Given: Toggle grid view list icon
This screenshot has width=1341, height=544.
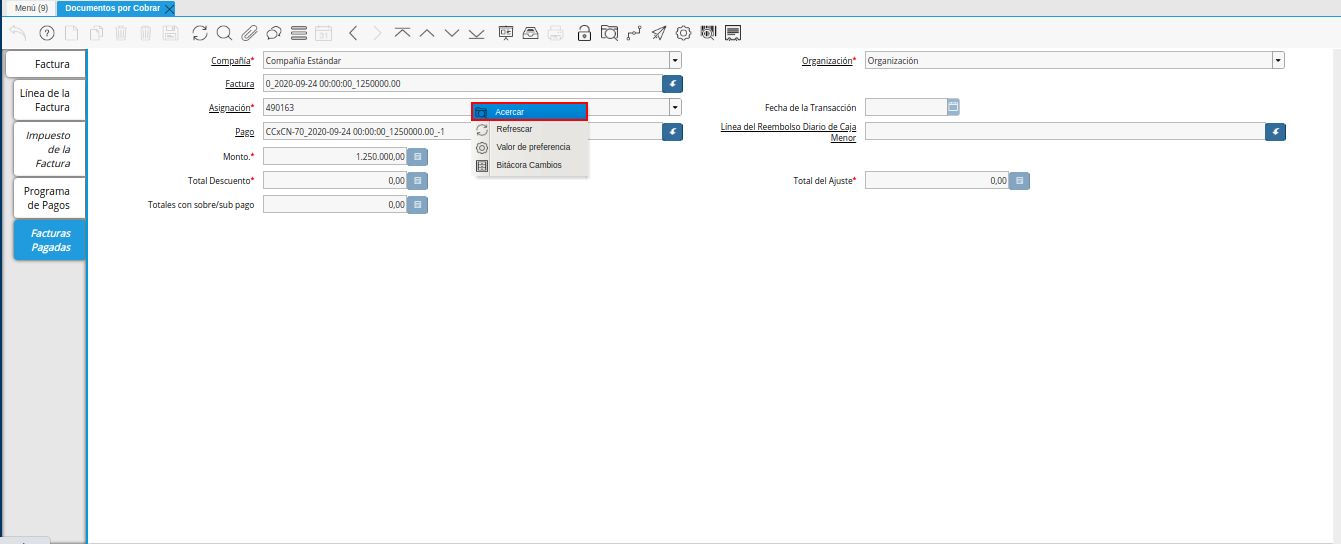Looking at the screenshot, I should point(298,33).
